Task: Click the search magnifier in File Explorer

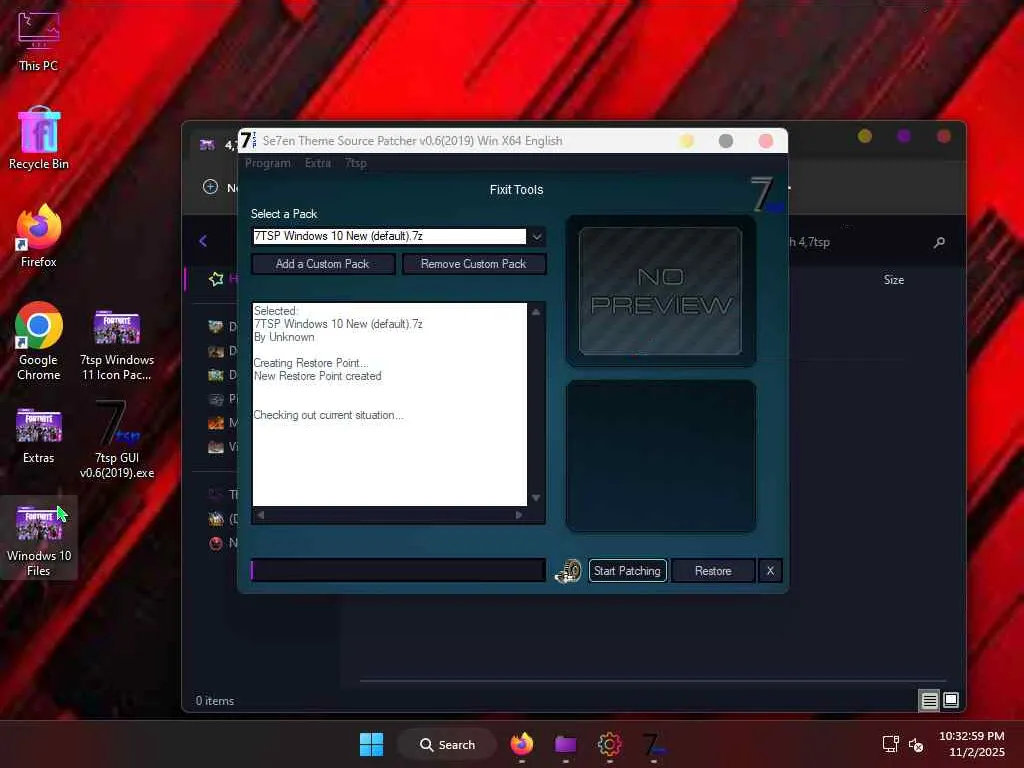Action: [x=939, y=242]
